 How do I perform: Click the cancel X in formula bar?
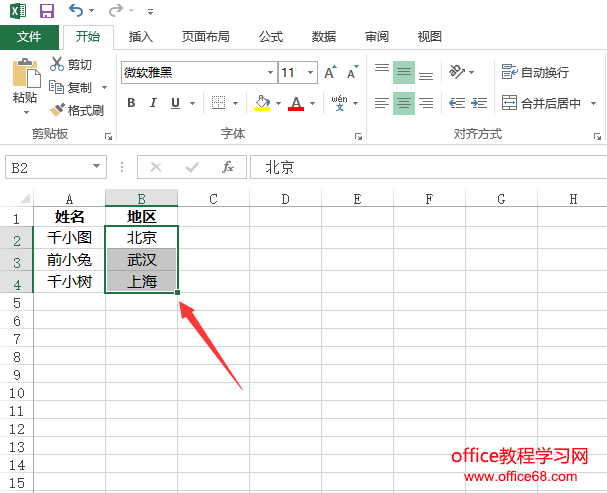tap(156, 167)
